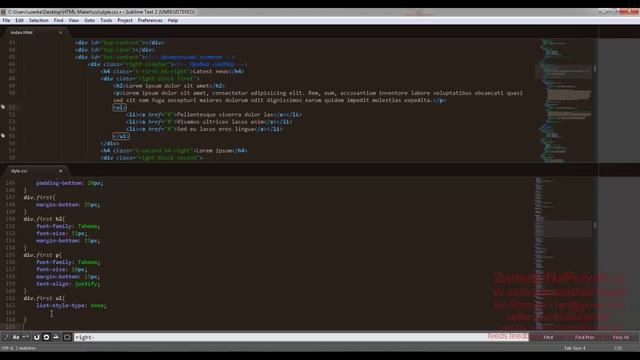
Task: Open the Find menu
Action: click(x=58, y=20)
